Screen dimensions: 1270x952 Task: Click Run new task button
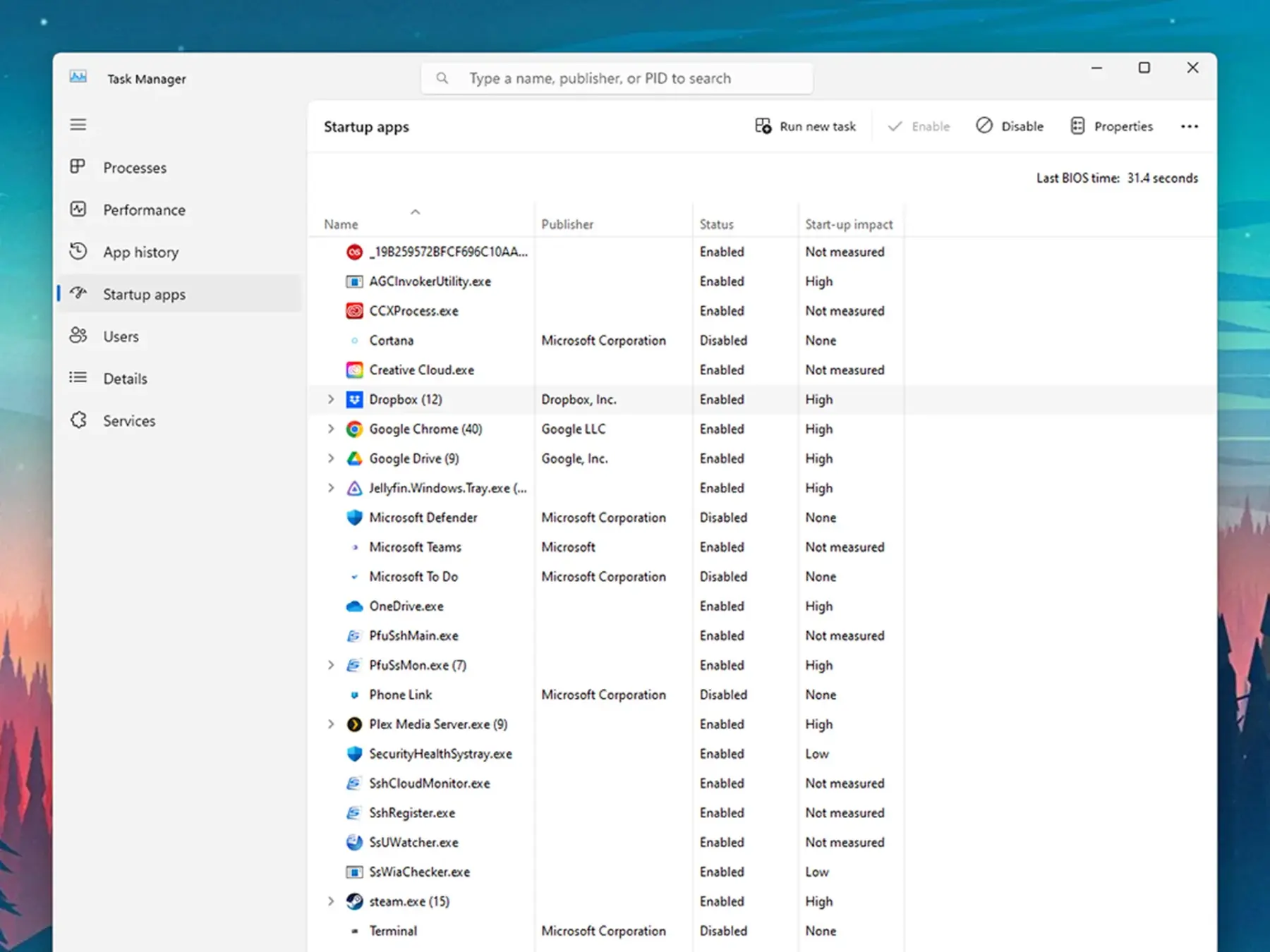[805, 126]
